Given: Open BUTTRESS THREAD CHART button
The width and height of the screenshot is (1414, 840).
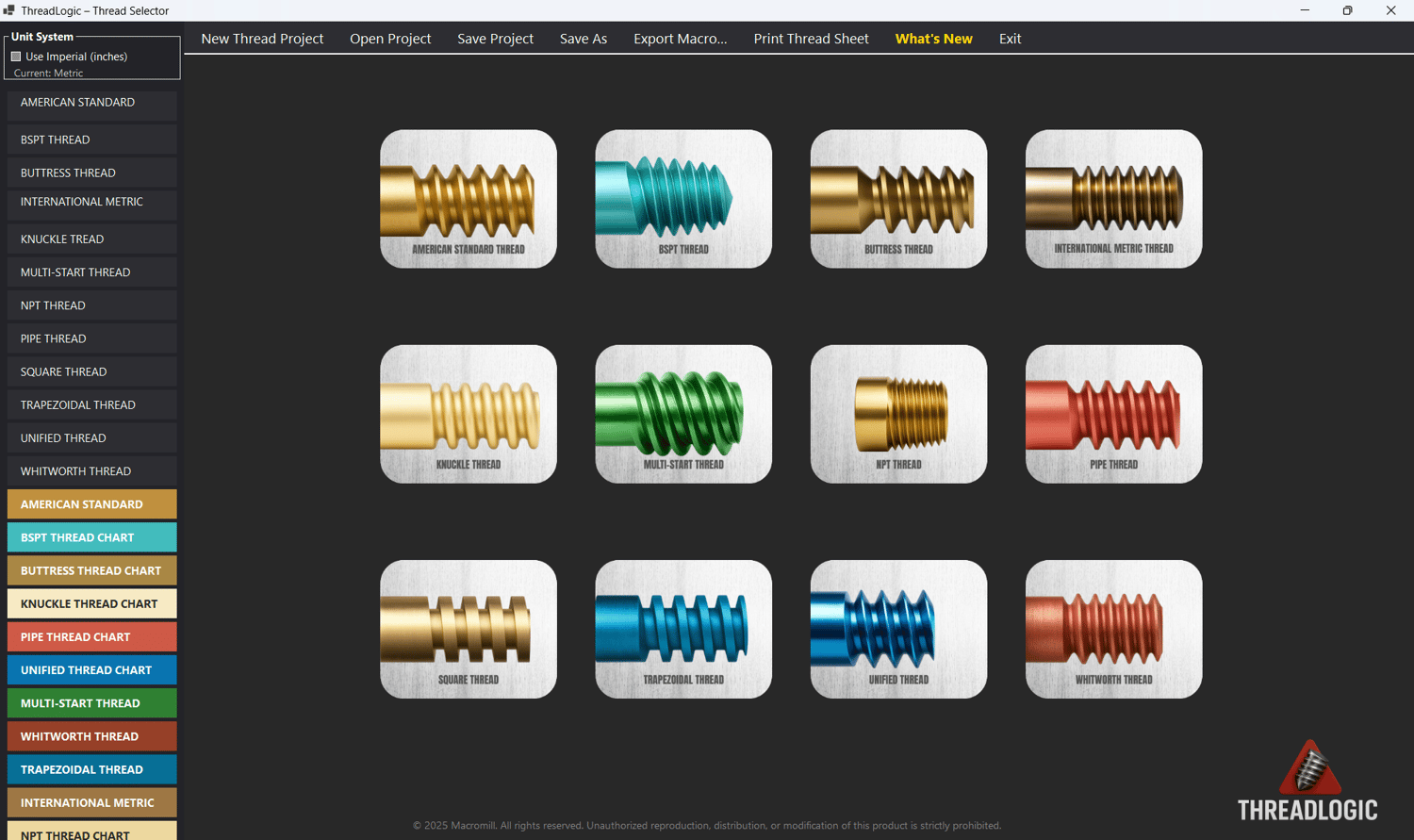Looking at the screenshot, I should pyautogui.click(x=91, y=570).
